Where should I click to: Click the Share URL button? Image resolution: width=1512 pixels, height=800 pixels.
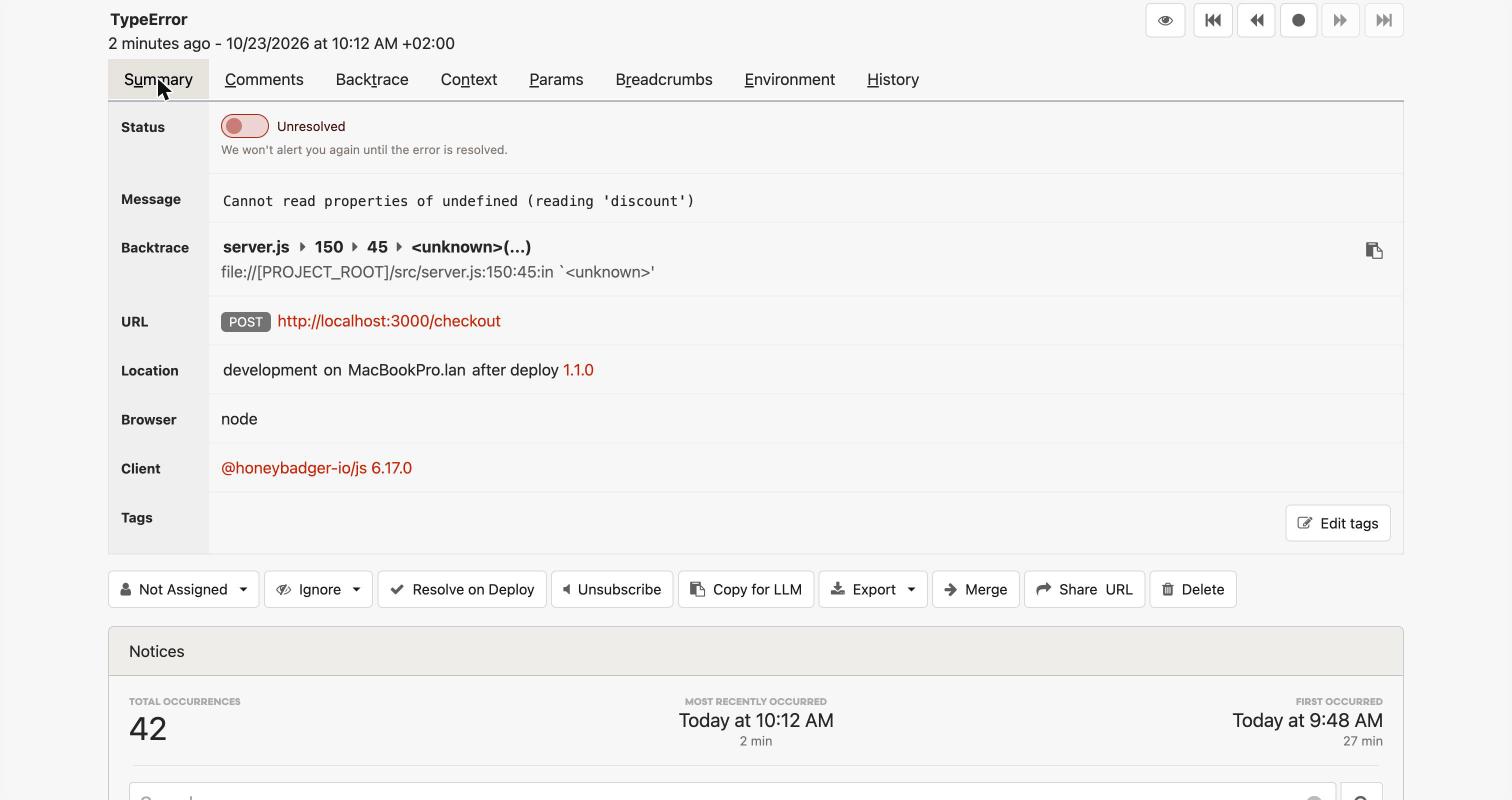click(1084, 589)
